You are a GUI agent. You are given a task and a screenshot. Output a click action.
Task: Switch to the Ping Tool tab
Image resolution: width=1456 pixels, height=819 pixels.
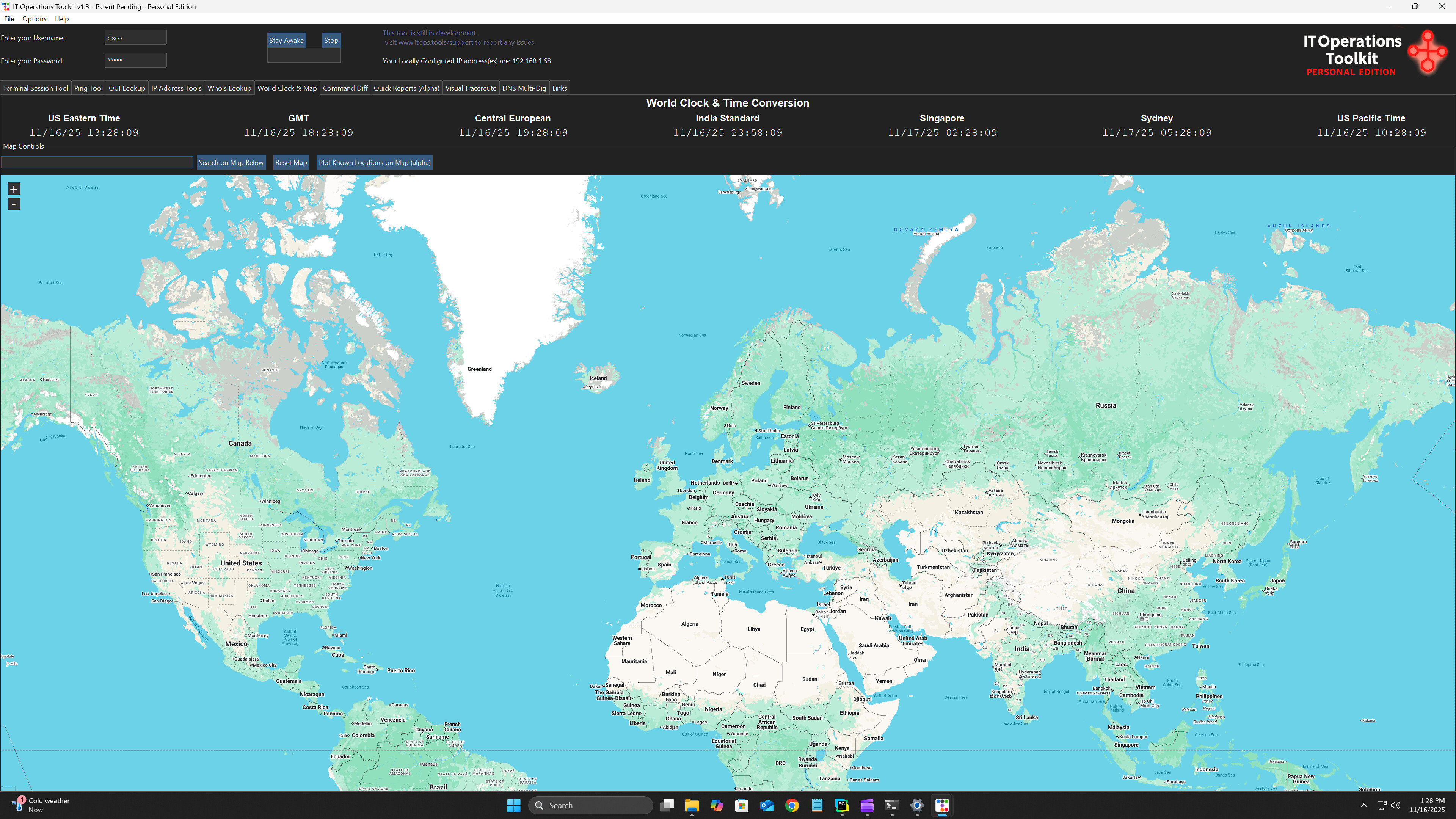88,88
